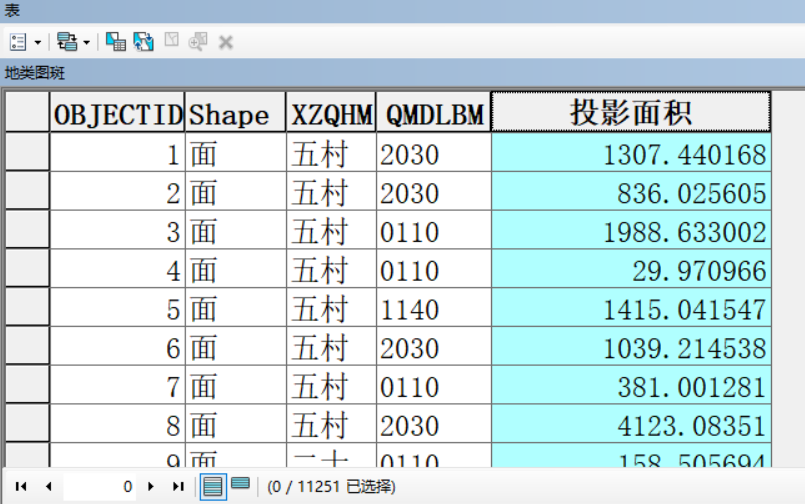Click the Switch Selection icon
The width and height of the screenshot is (805, 504).
tap(143, 42)
